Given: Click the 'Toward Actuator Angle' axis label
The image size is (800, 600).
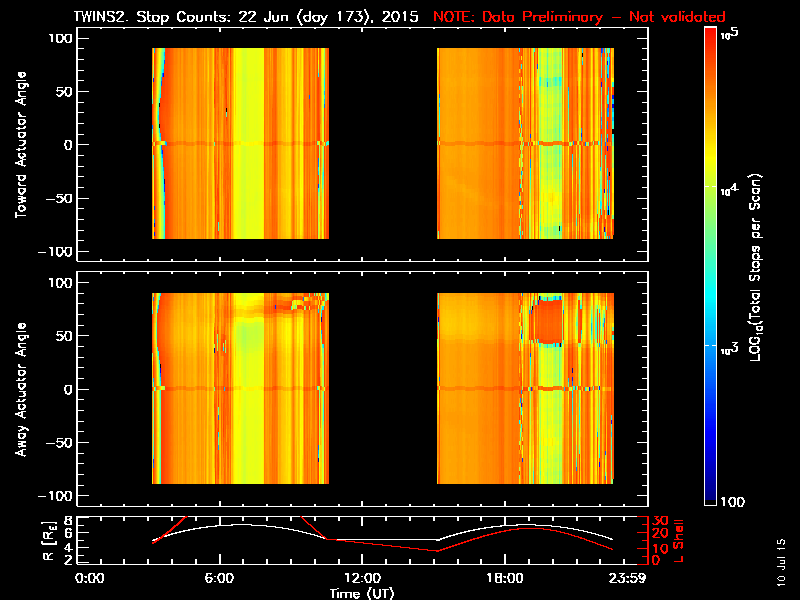Looking at the screenshot, I should pos(19,144).
